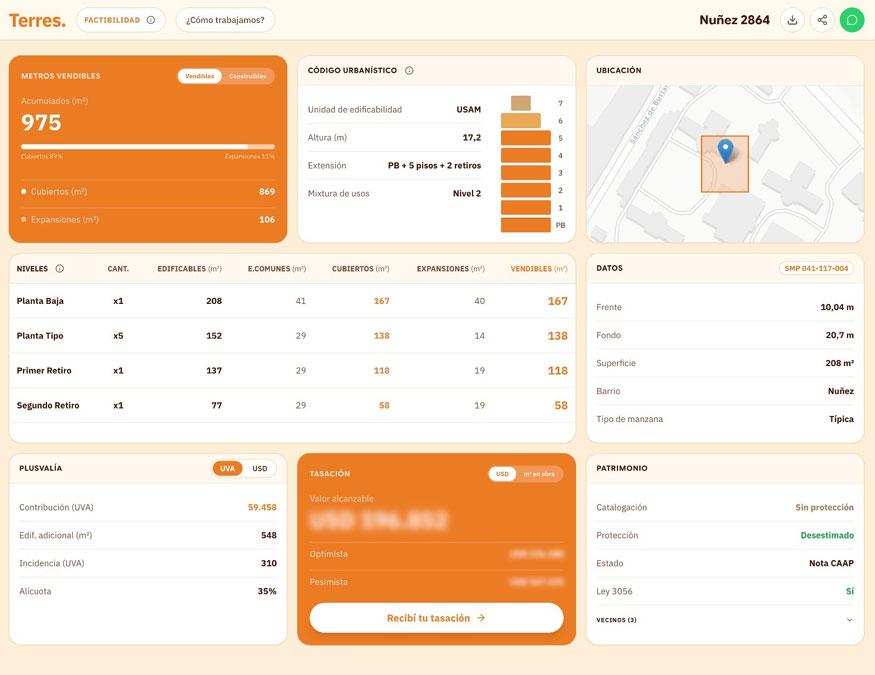Expand the Vecinos (3) section
This screenshot has width=875, height=675.
pos(849,620)
